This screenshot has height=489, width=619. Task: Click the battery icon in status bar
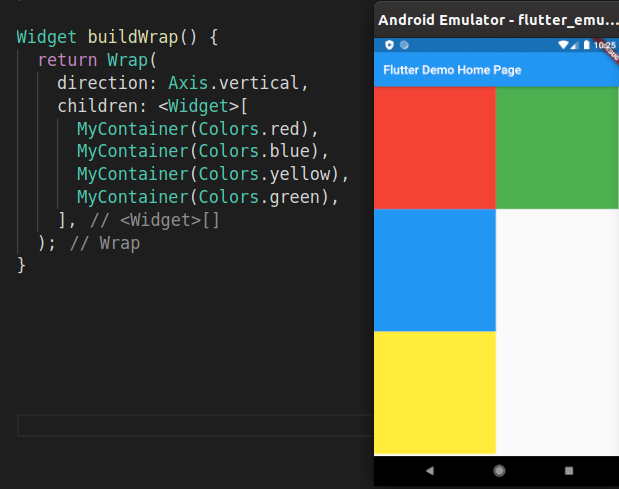tap(586, 45)
